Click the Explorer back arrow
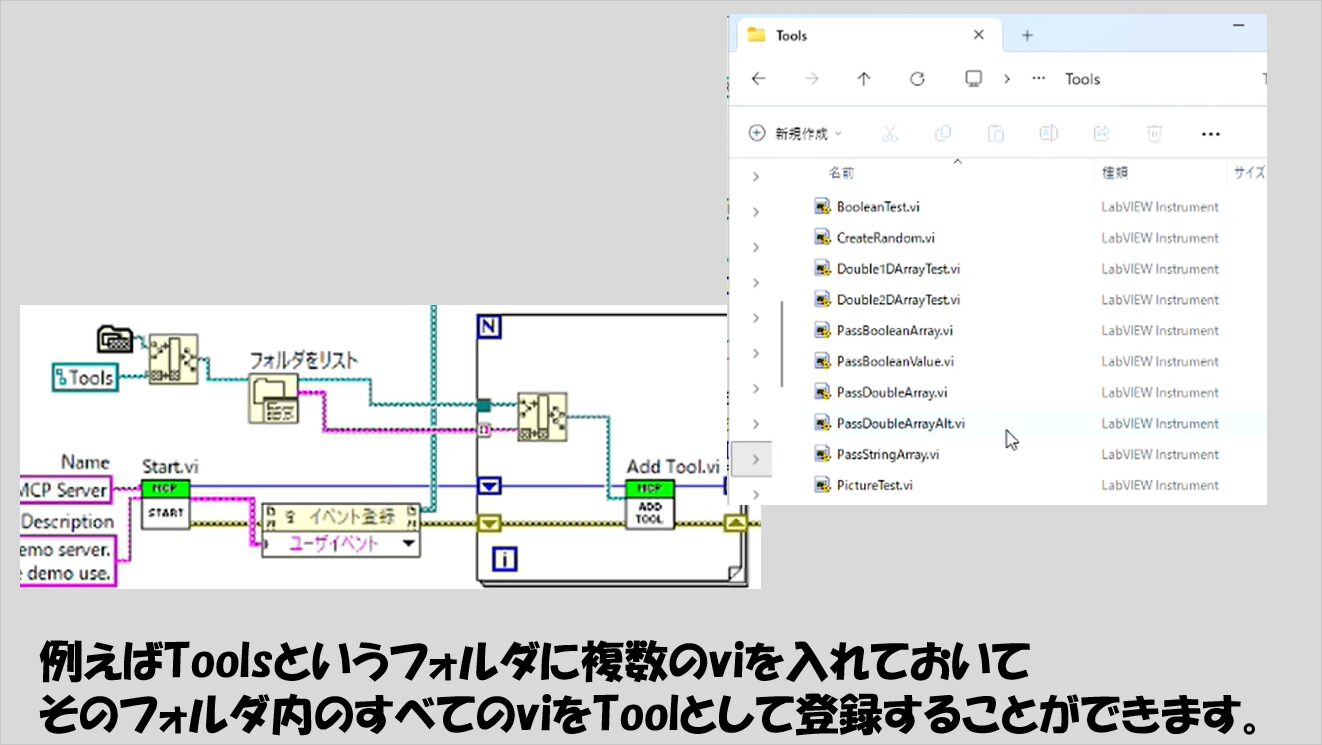The height and width of the screenshot is (745, 1322). click(x=758, y=79)
